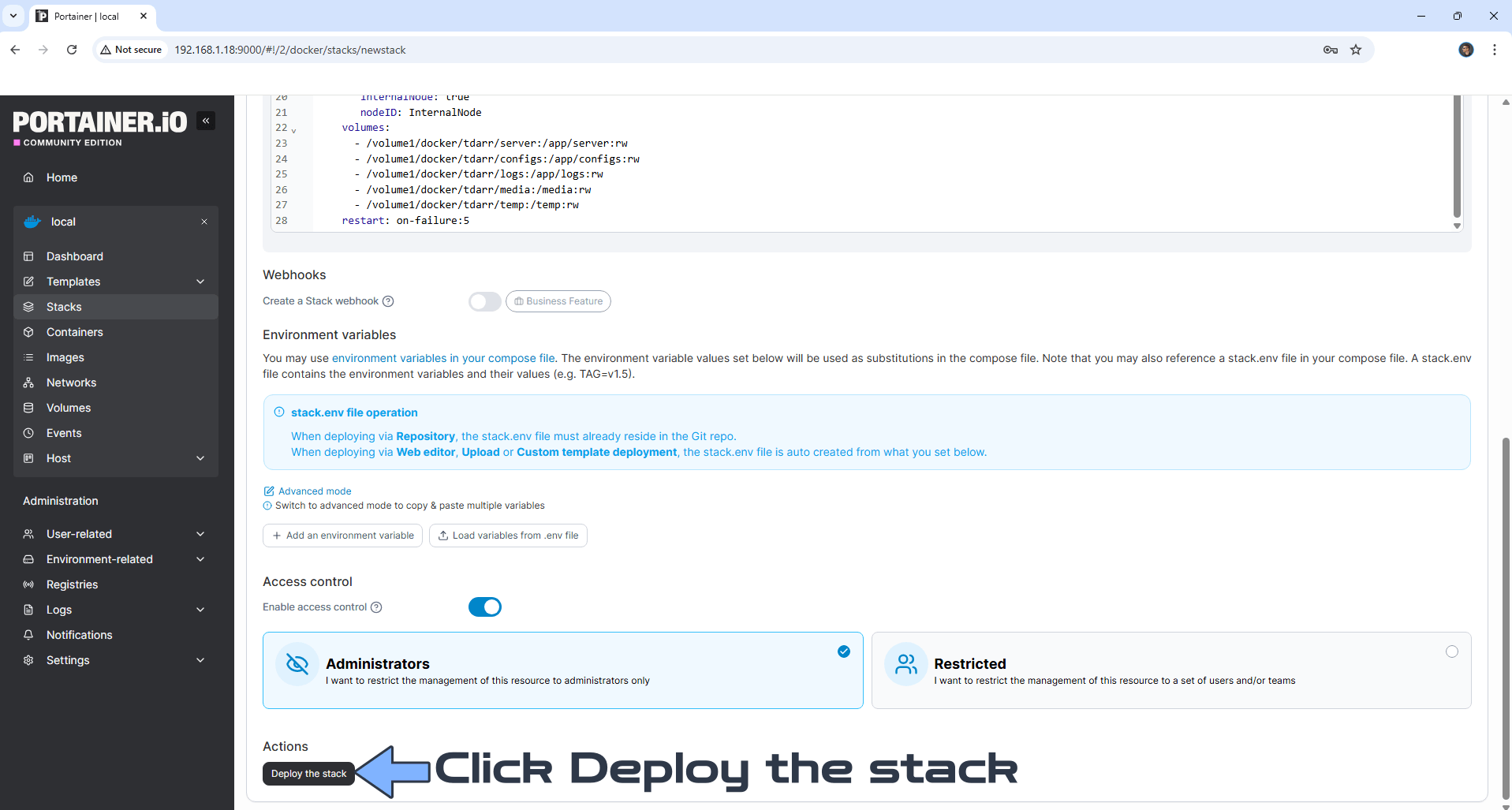Screen dimensions: 1512x810
Task: Click the browser address bar
Action: (473, 50)
